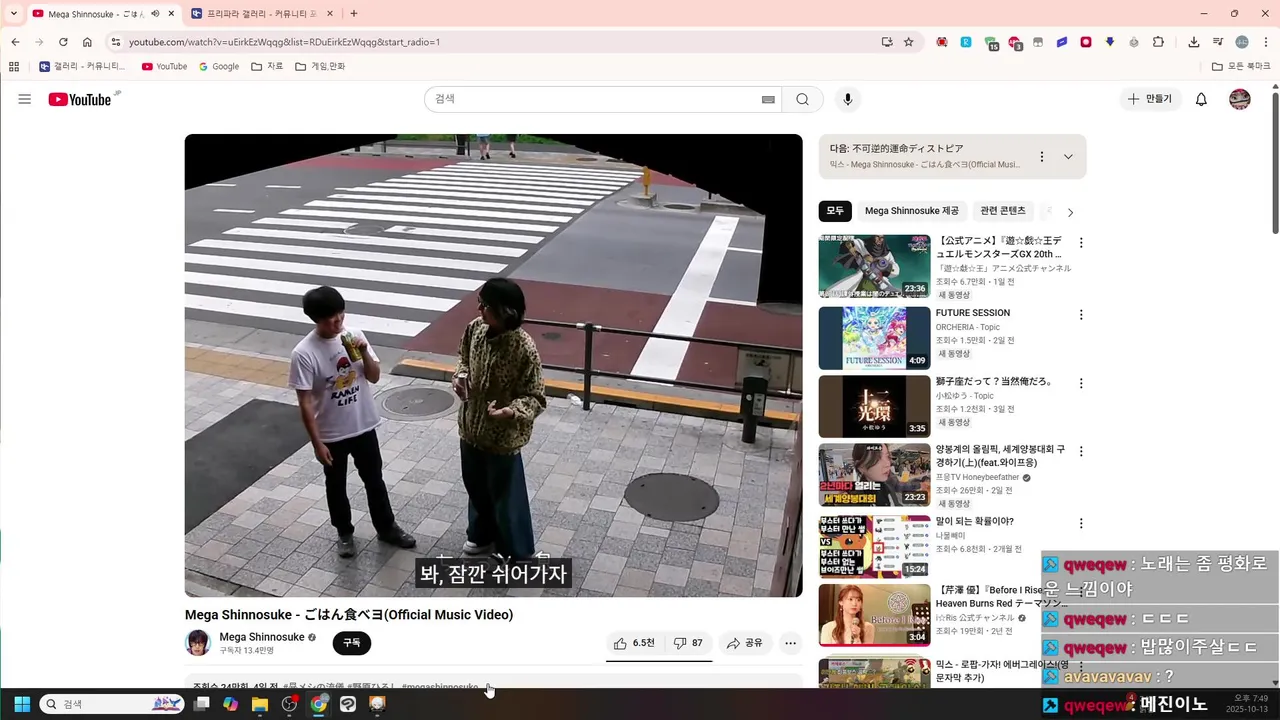Image resolution: width=1280 pixels, height=720 pixels.
Task: Install app icon in the address bar
Action: [x=887, y=42]
